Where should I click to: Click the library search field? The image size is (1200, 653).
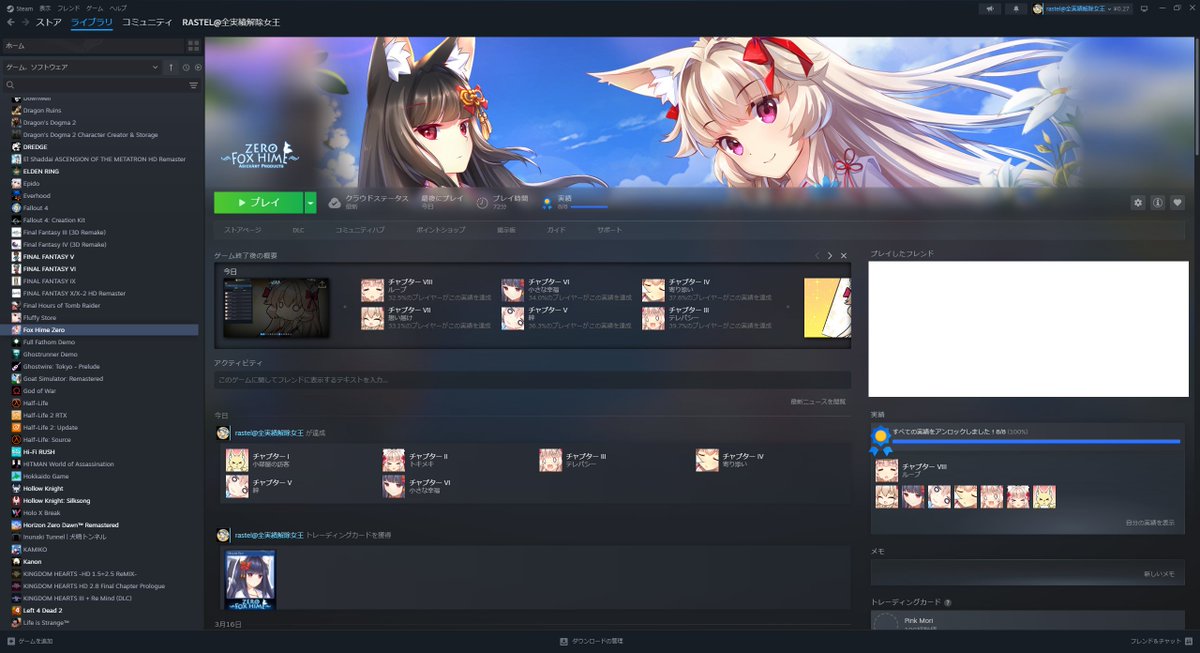click(x=97, y=85)
